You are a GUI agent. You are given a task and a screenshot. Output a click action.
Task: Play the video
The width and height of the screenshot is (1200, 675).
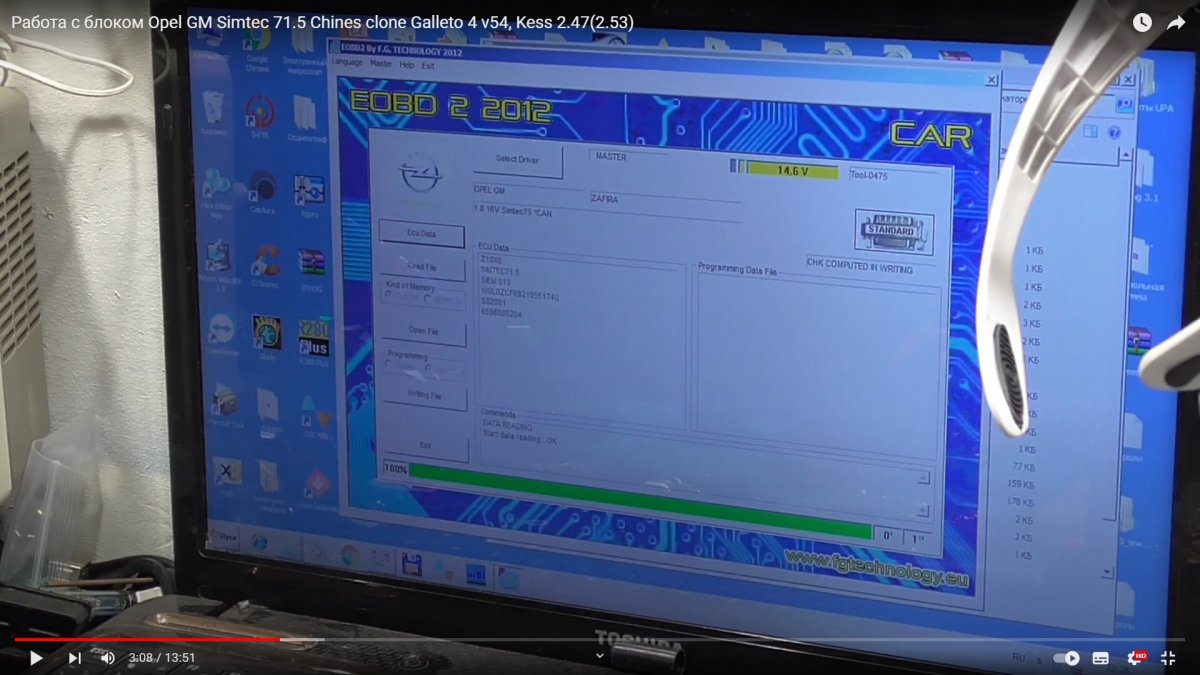pyautogui.click(x=36, y=658)
